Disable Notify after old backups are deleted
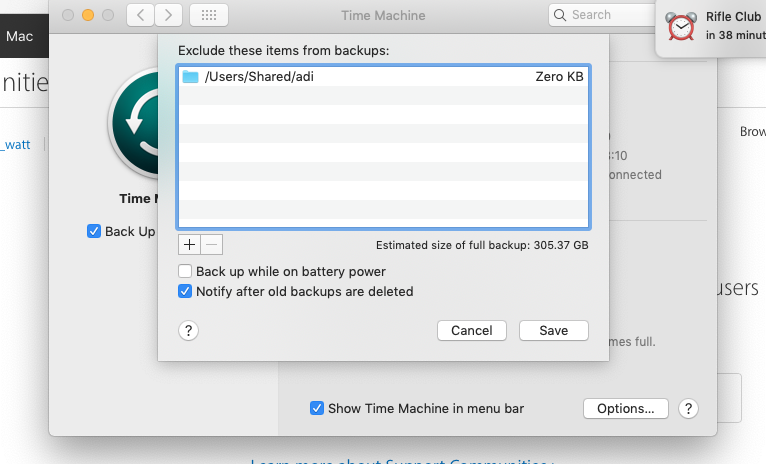The height and width of the screenshot is (464, 766). (185, 292)
